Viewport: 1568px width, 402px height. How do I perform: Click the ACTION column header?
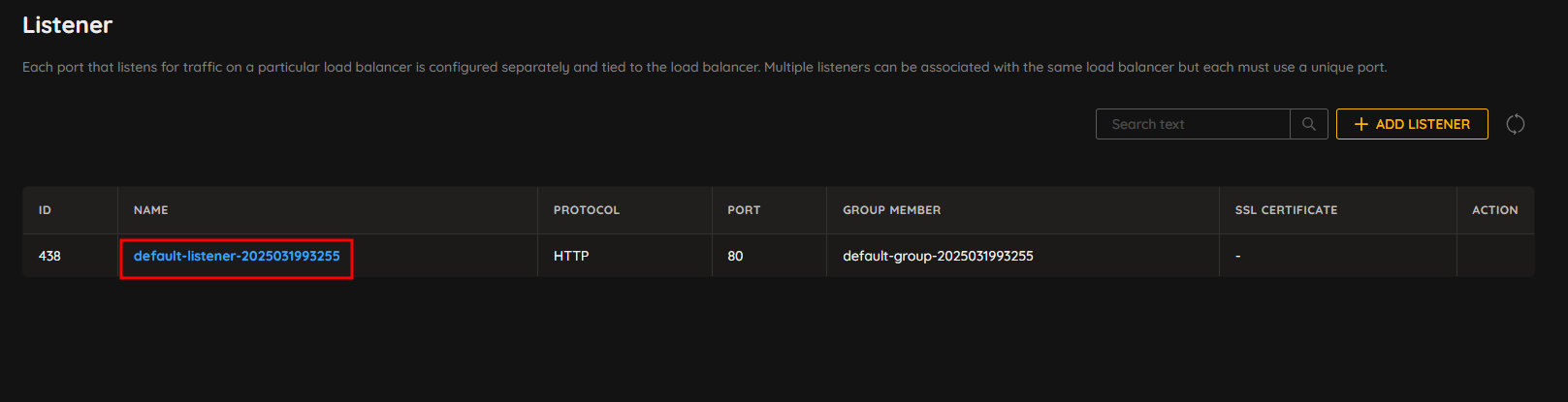point(1494,210)
